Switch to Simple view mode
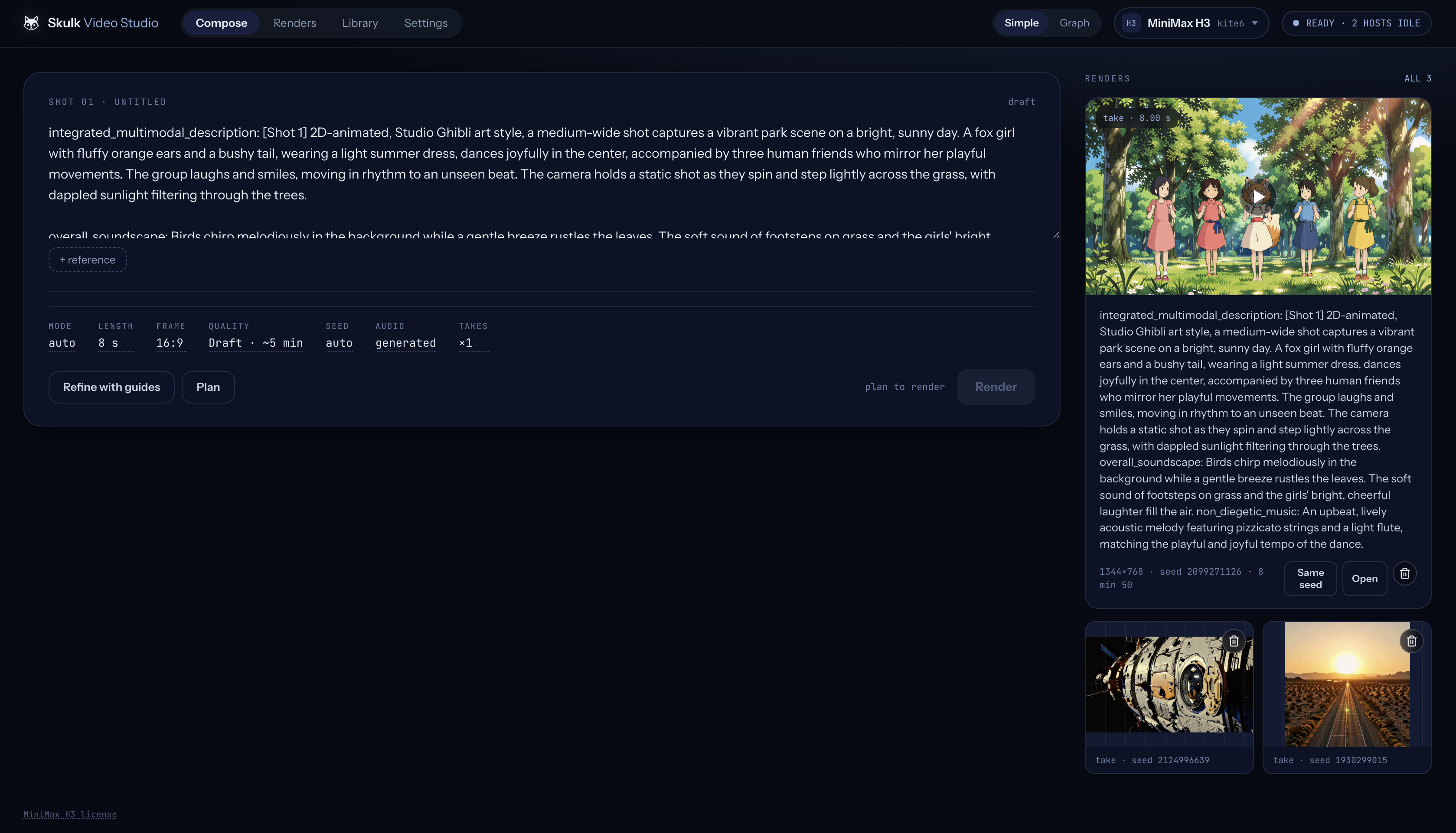1456x833 pixels. 1021,23
